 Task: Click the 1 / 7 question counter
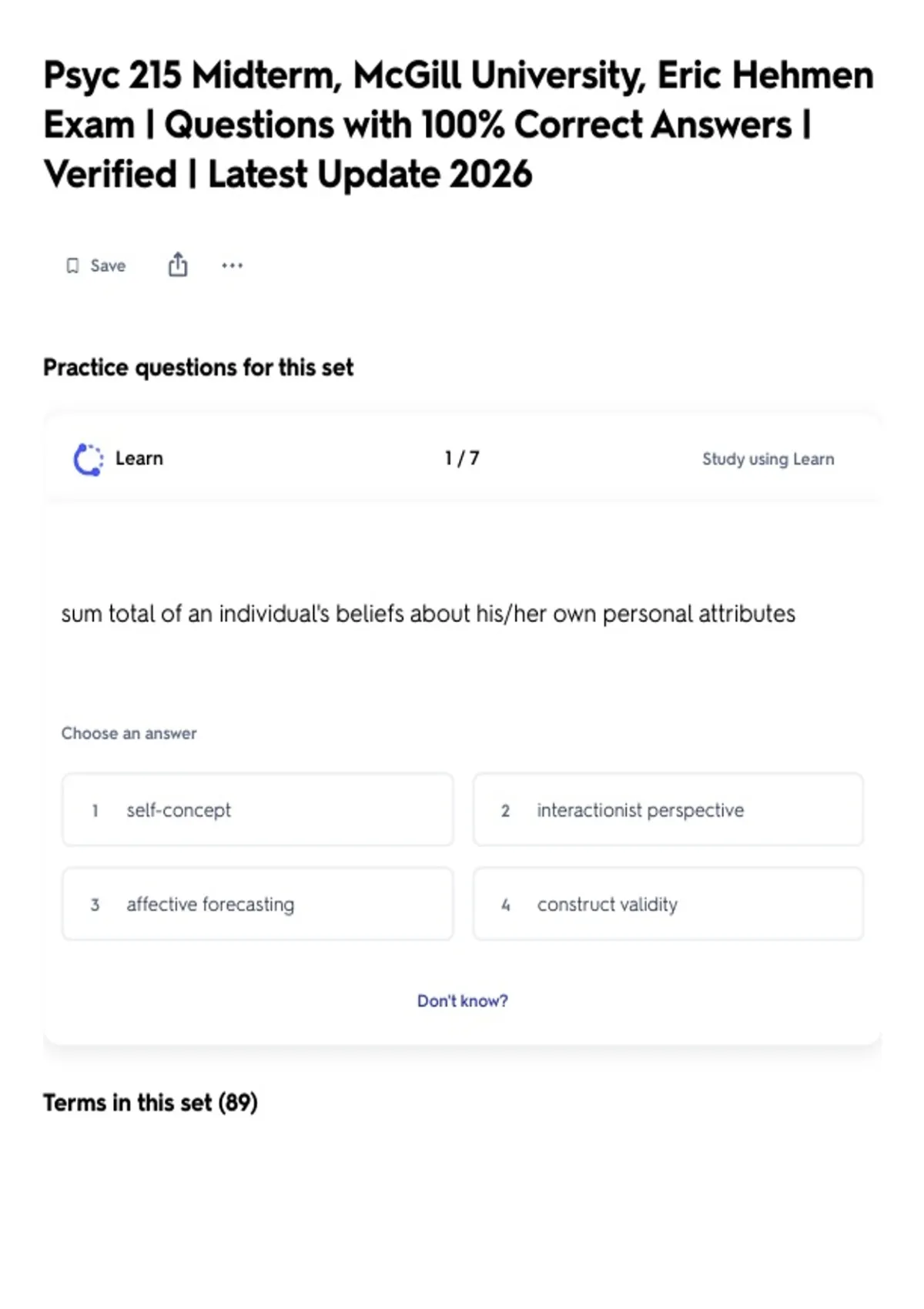[462, 458]
